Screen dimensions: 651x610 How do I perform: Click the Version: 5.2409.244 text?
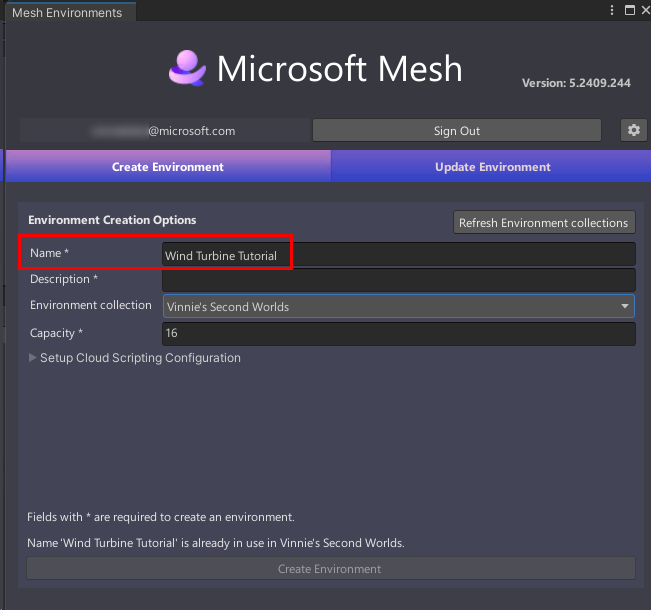click(576, 83)
